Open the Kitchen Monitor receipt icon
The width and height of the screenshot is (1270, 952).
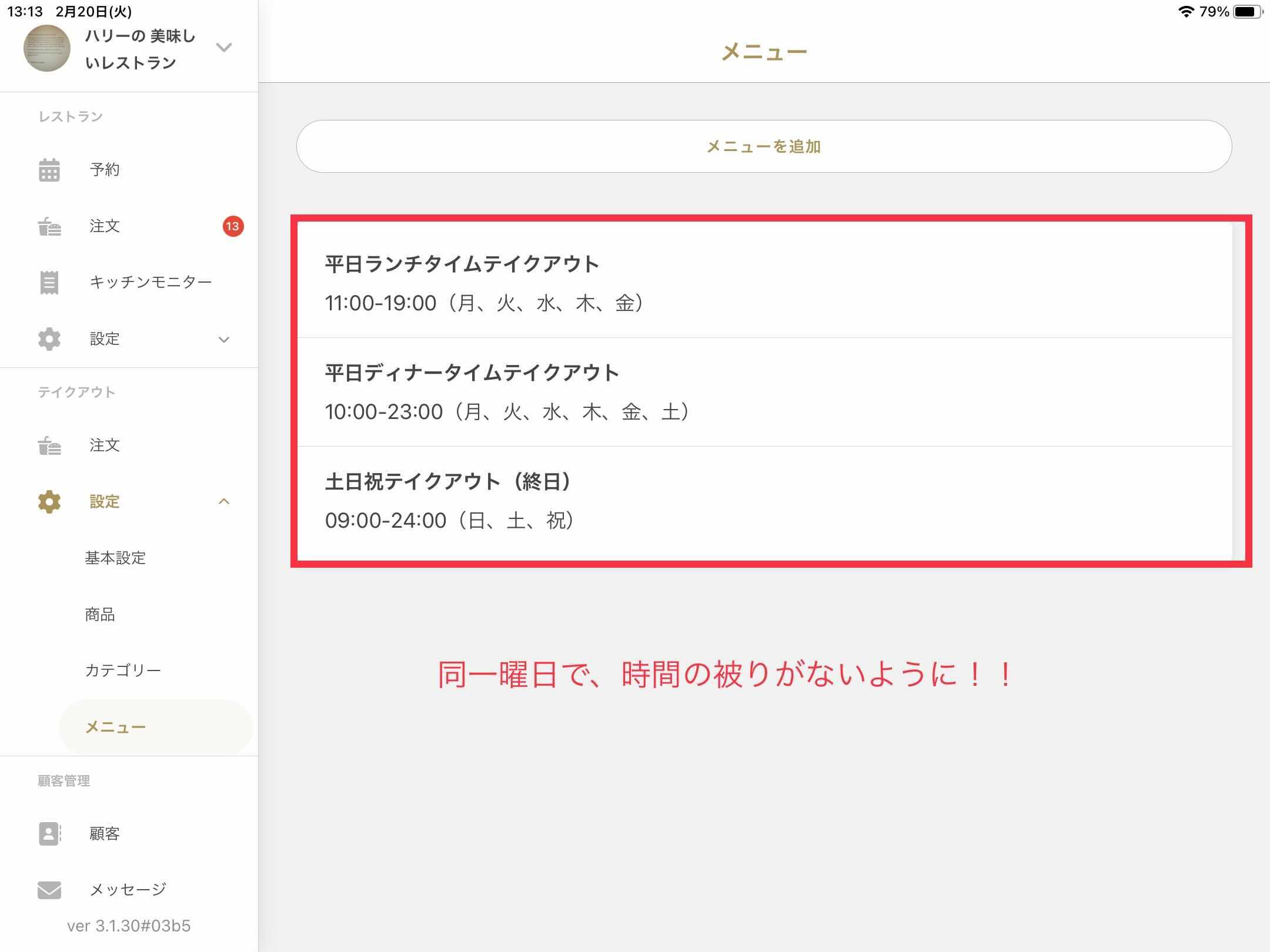pos(49,283)
